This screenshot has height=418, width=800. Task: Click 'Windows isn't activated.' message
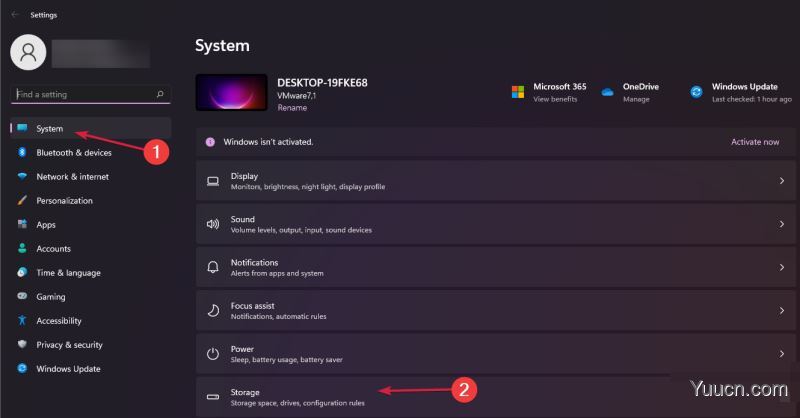click(268, 142)
